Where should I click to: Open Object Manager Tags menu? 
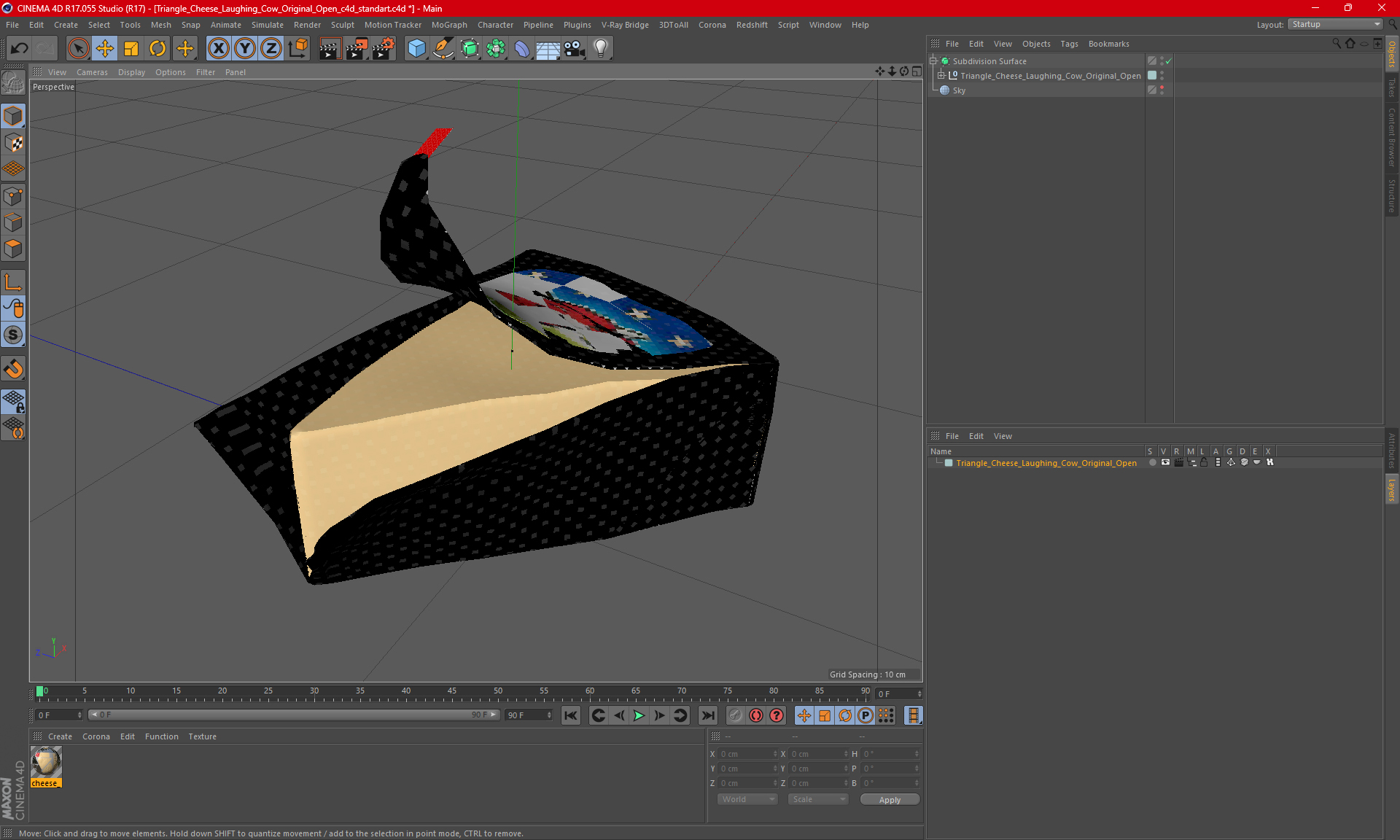pyautogui.click(x=1069, y=44)
